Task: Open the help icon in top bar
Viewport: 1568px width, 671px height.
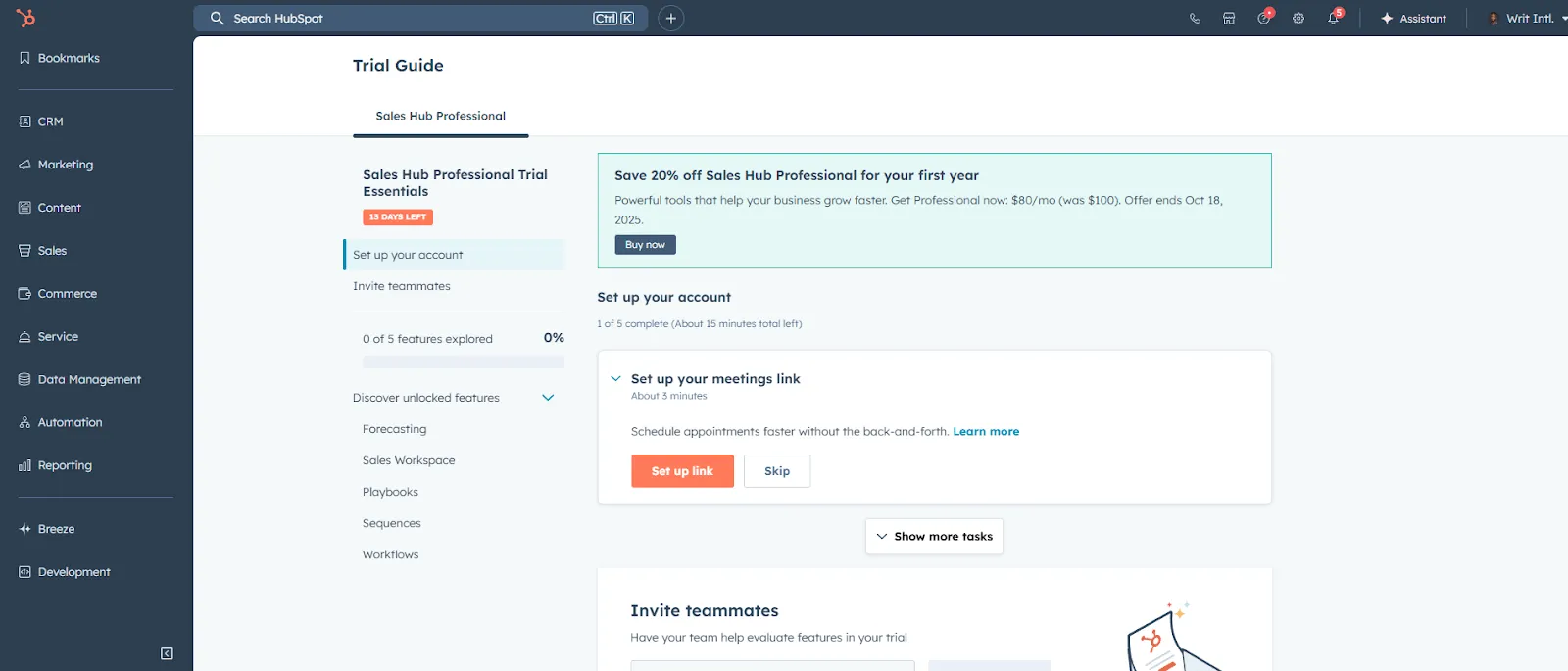Action: 1264,19
